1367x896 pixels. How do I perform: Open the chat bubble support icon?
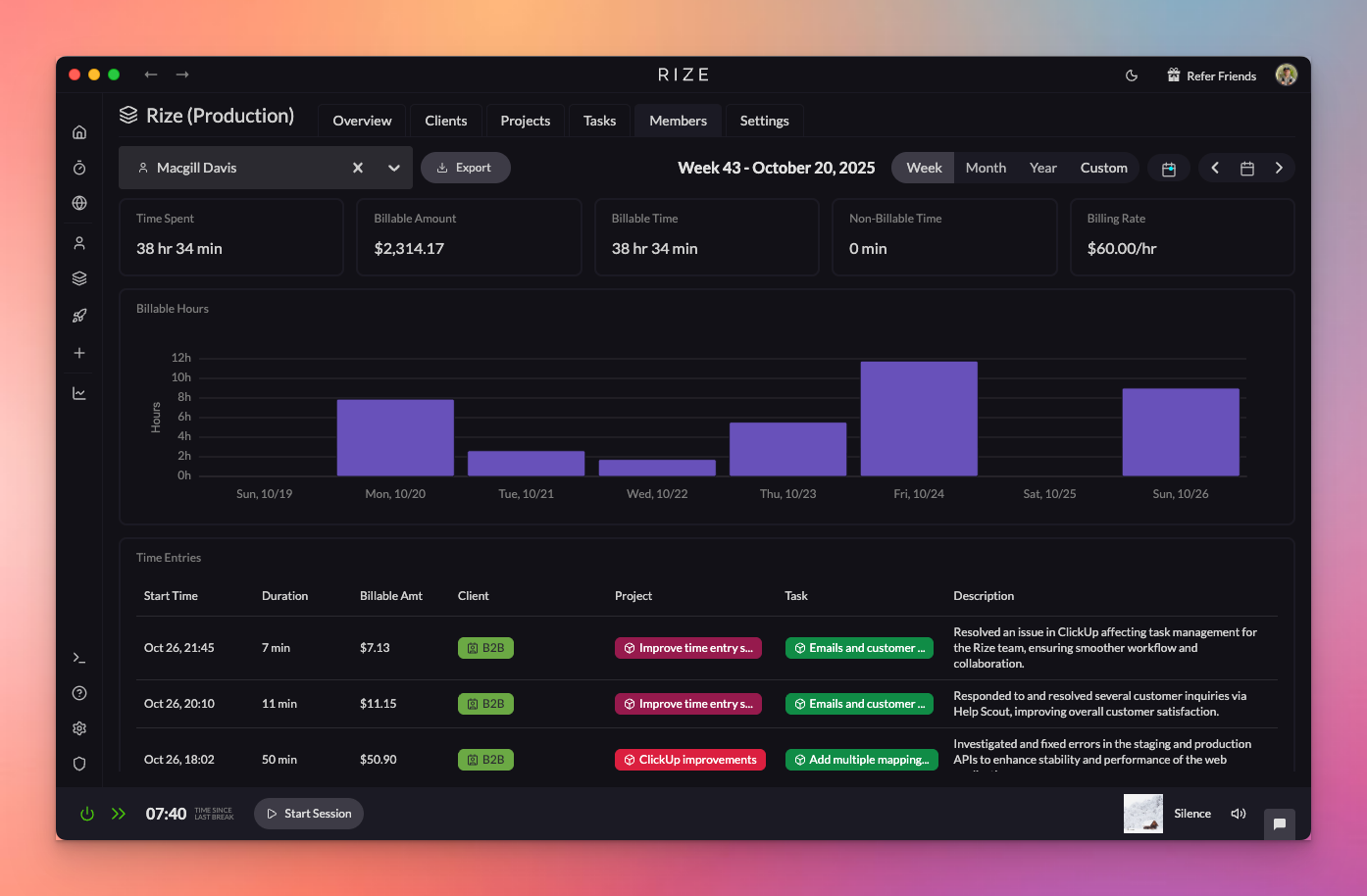[x=1280, y=823]
